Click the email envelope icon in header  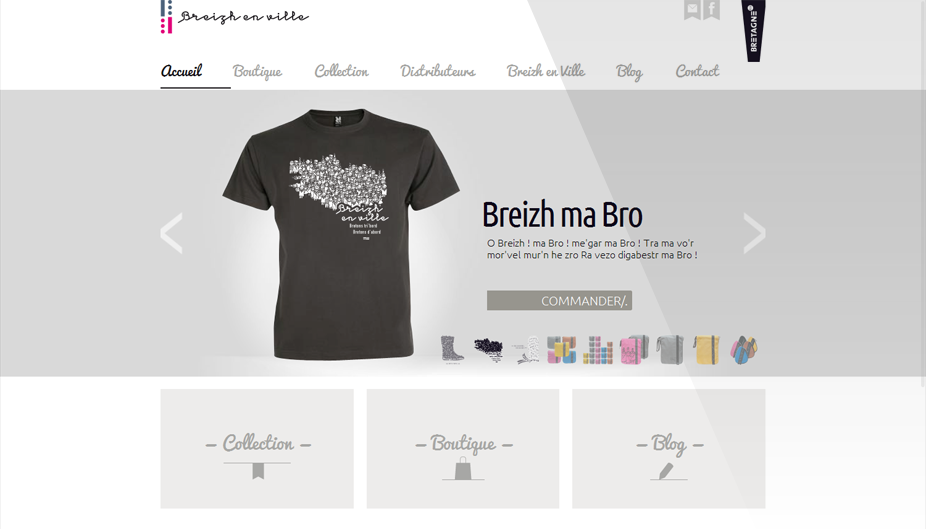point(692,9)
